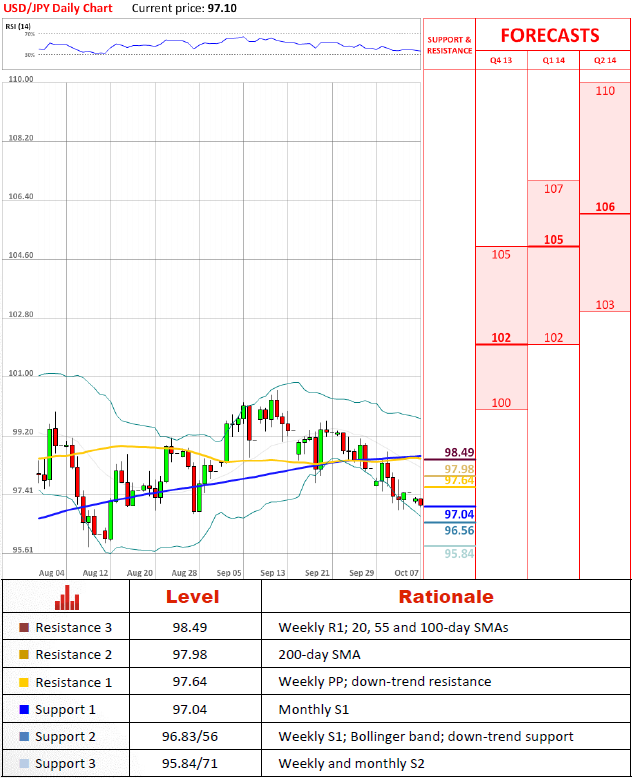
Task: Click the 95.84 support level marker
Action: (x=459, y=553)
